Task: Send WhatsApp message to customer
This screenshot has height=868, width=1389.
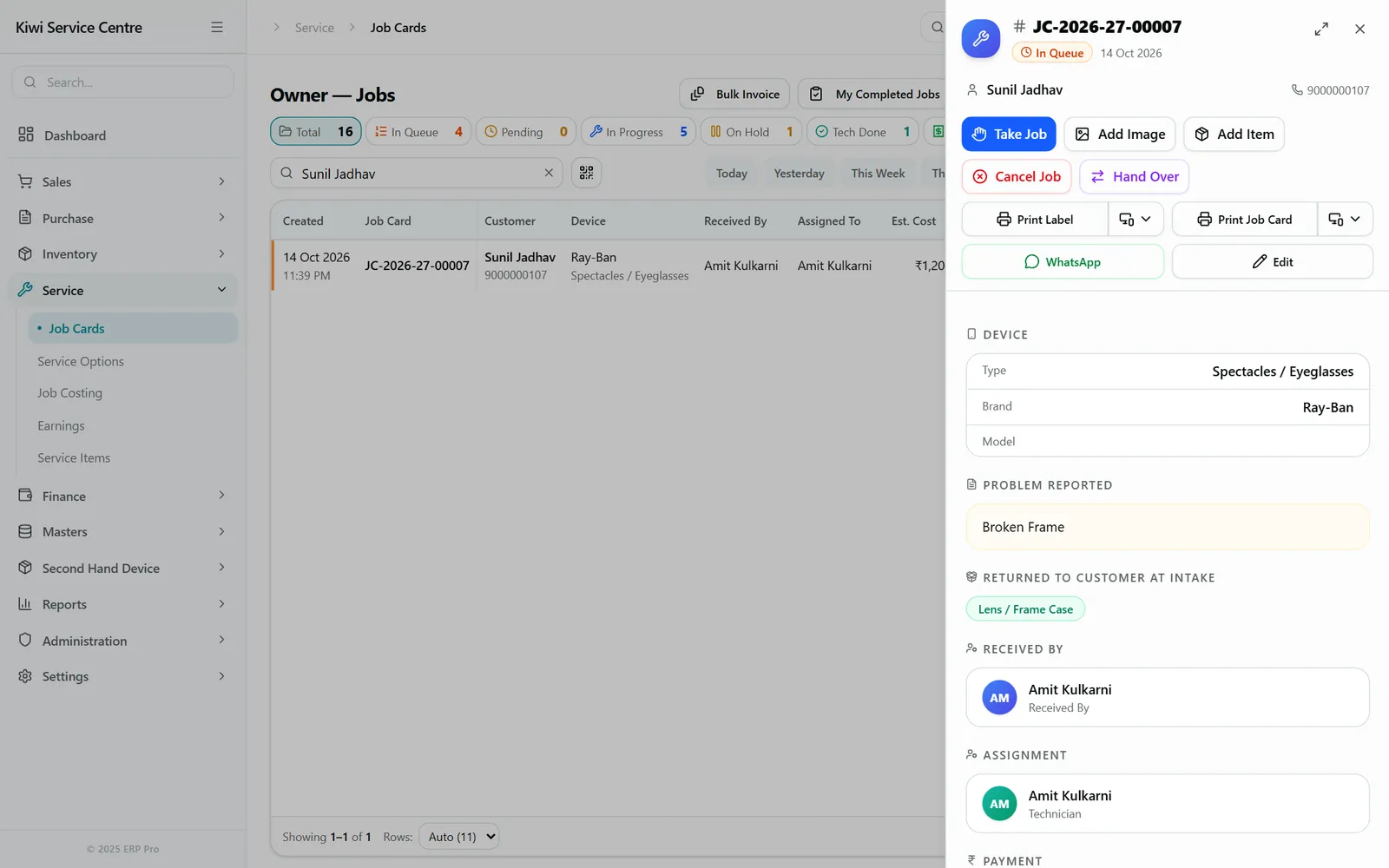Action: 1063,261
